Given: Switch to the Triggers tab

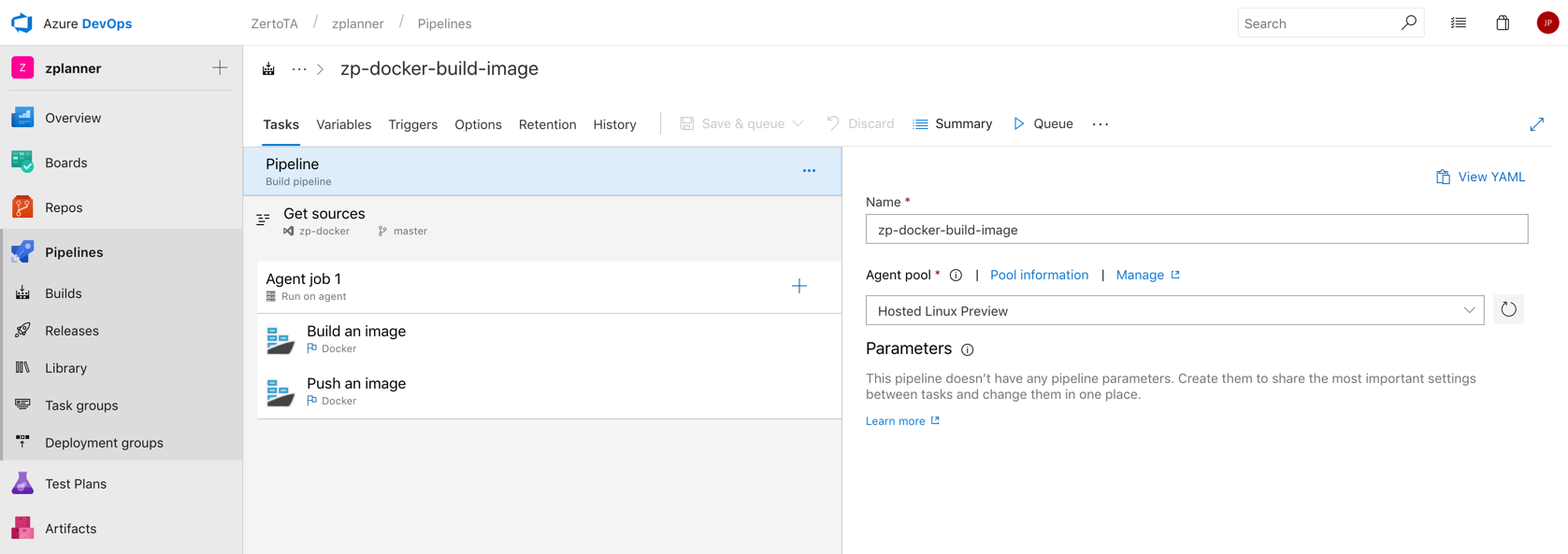Looking at the screenshot, I should tap(412, 124).
